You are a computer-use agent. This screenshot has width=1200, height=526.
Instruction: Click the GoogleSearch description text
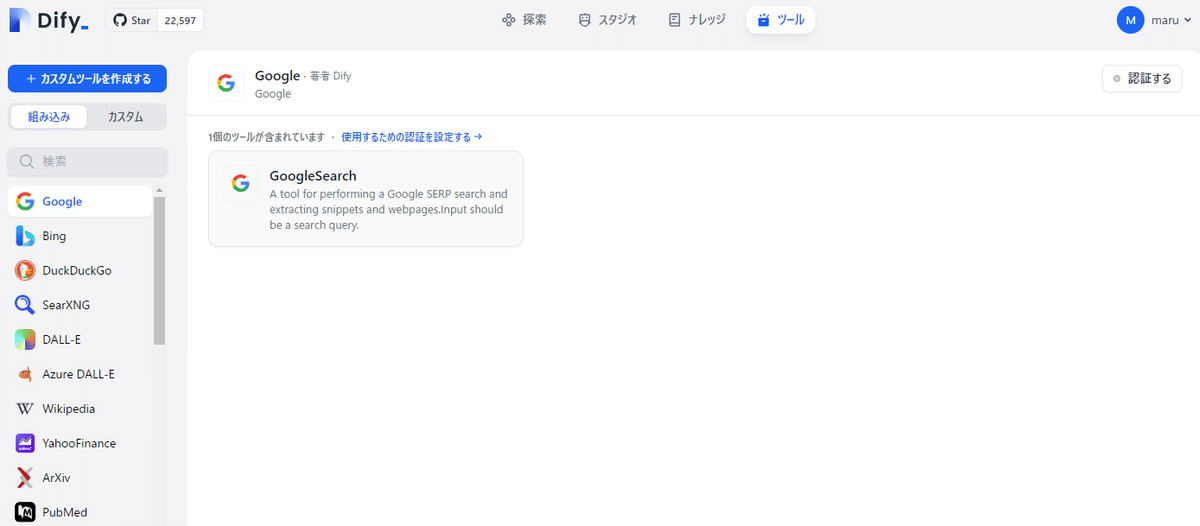(388, 209)
